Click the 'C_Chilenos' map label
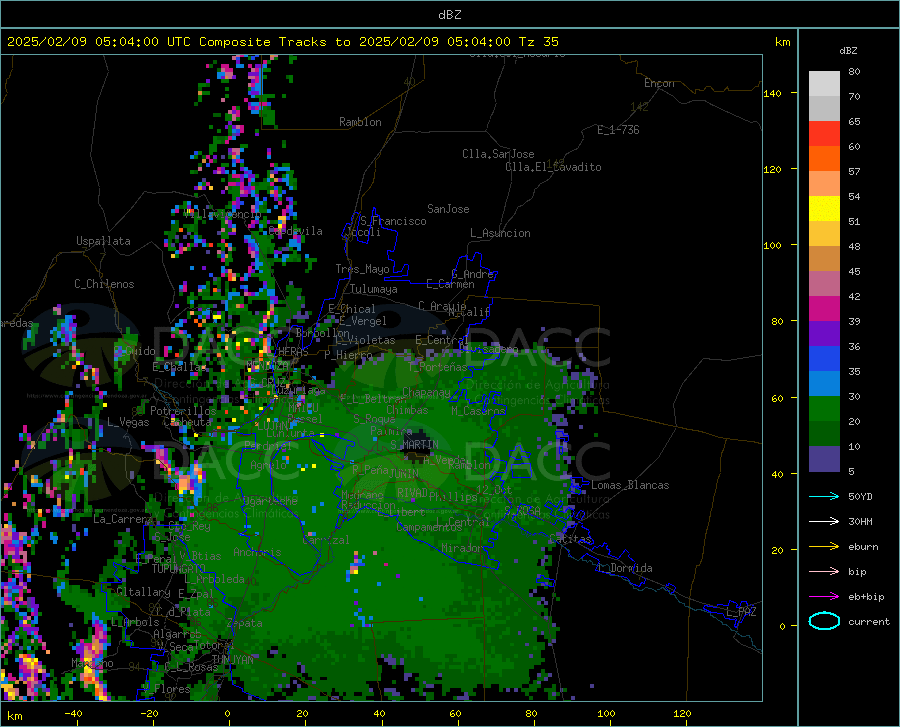The image size is (900, 727). 104,284
